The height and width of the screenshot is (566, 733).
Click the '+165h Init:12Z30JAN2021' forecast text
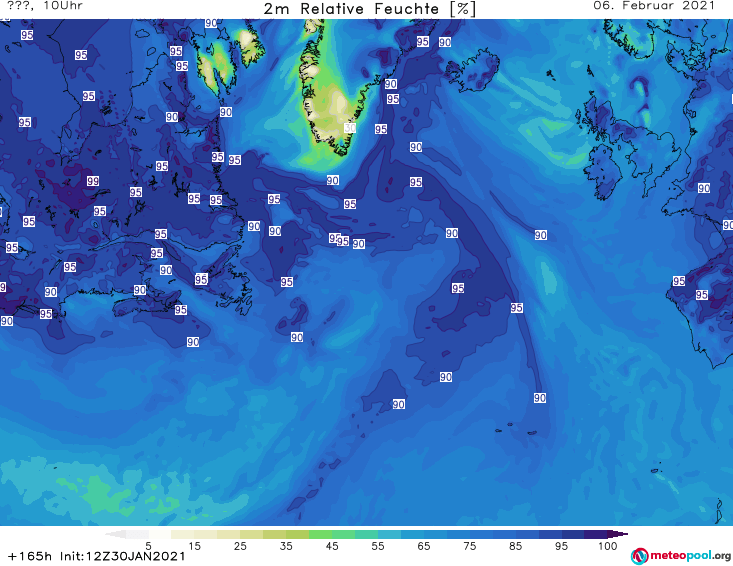(97, 556)
